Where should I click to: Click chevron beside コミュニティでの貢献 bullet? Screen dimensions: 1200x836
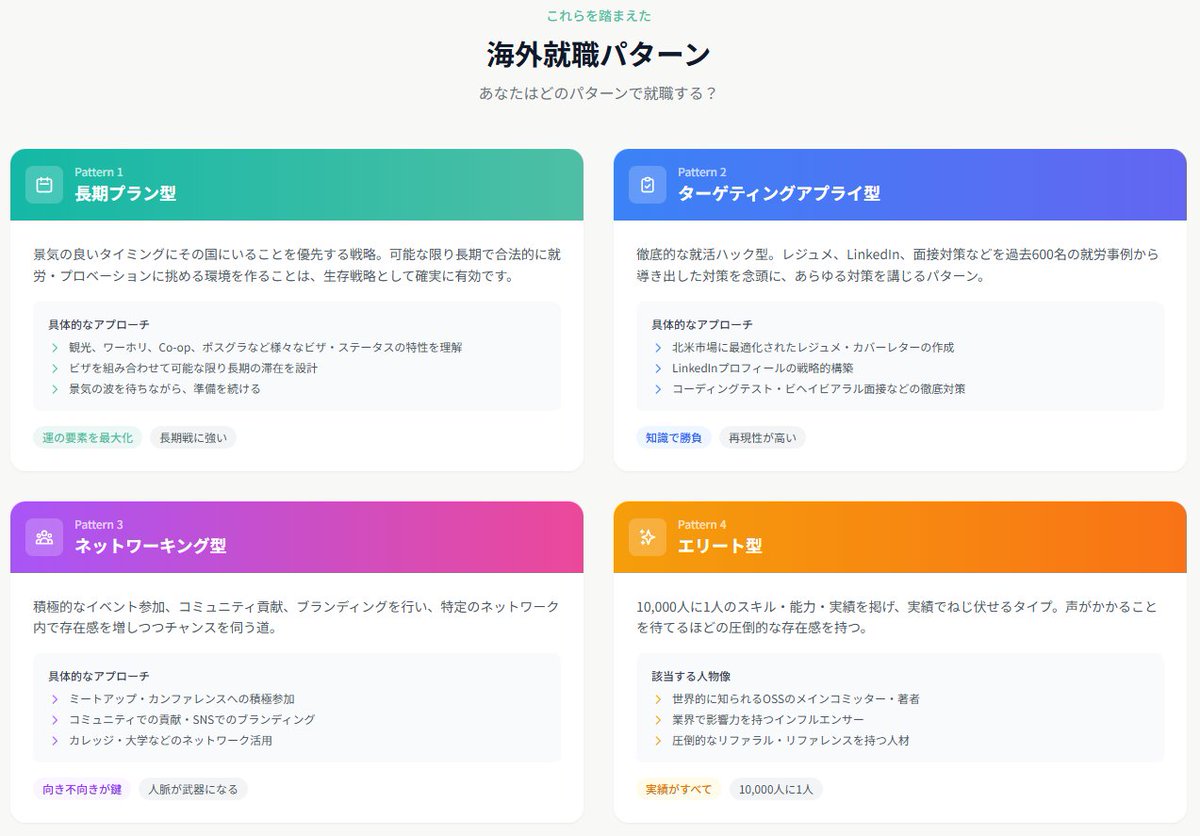point(55,720)
